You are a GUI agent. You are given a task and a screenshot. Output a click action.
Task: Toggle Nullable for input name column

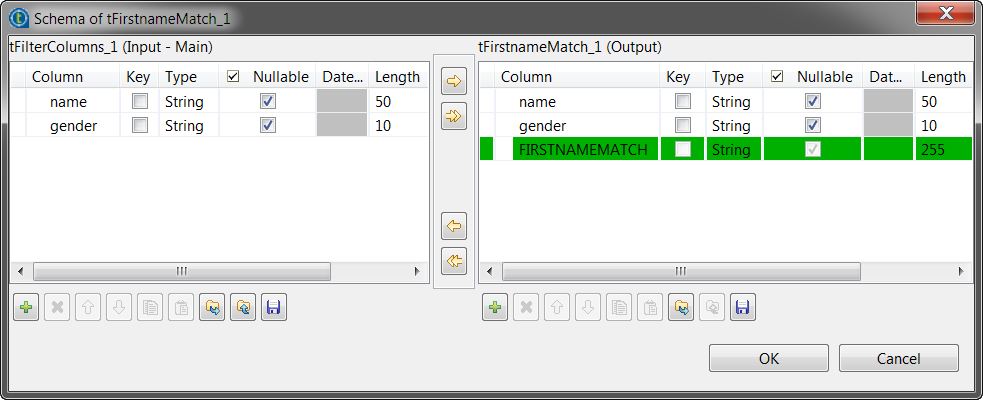point(268,102)
